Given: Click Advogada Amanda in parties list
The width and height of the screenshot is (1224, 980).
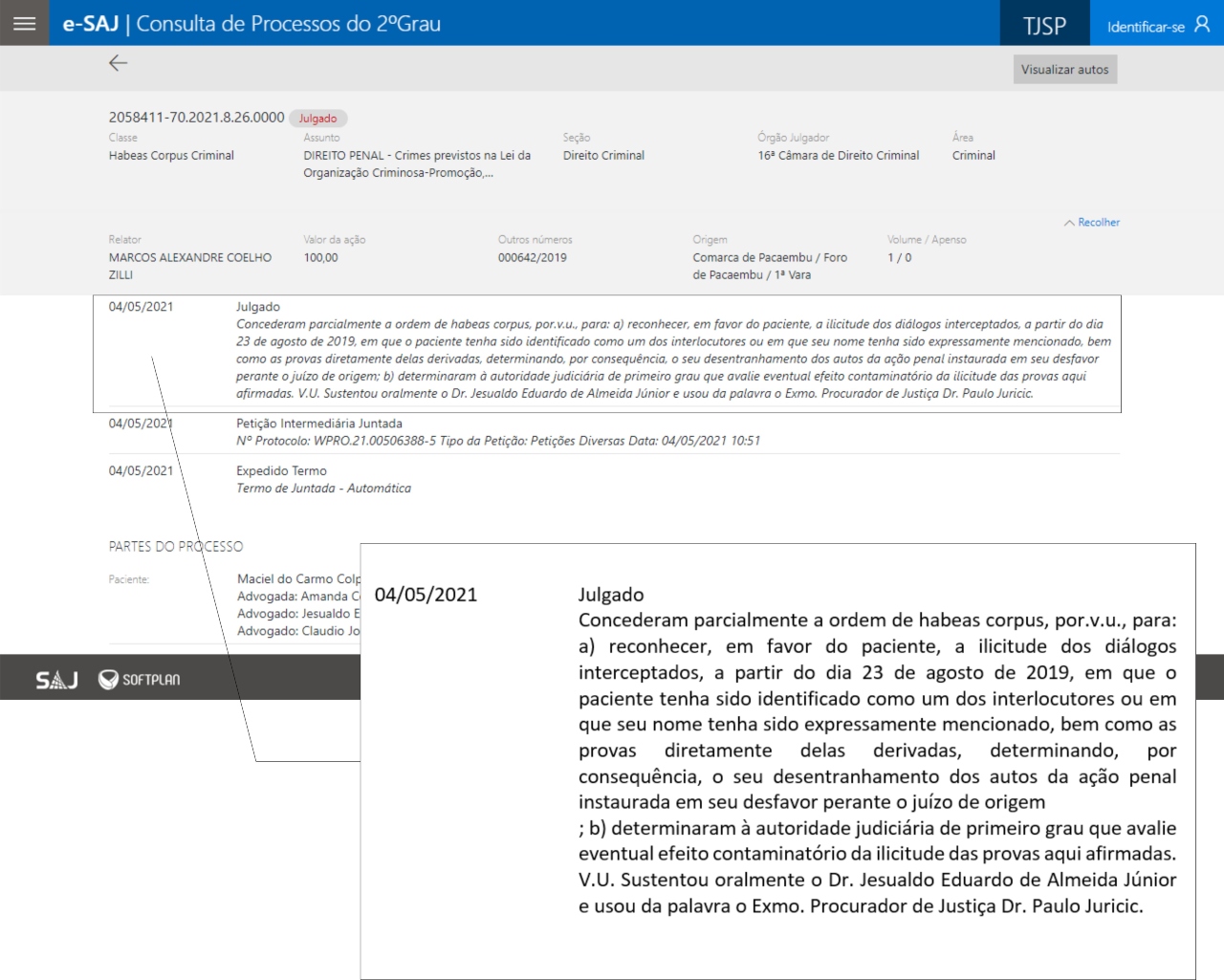Looking at the screenshot, I should pos(297,597).
